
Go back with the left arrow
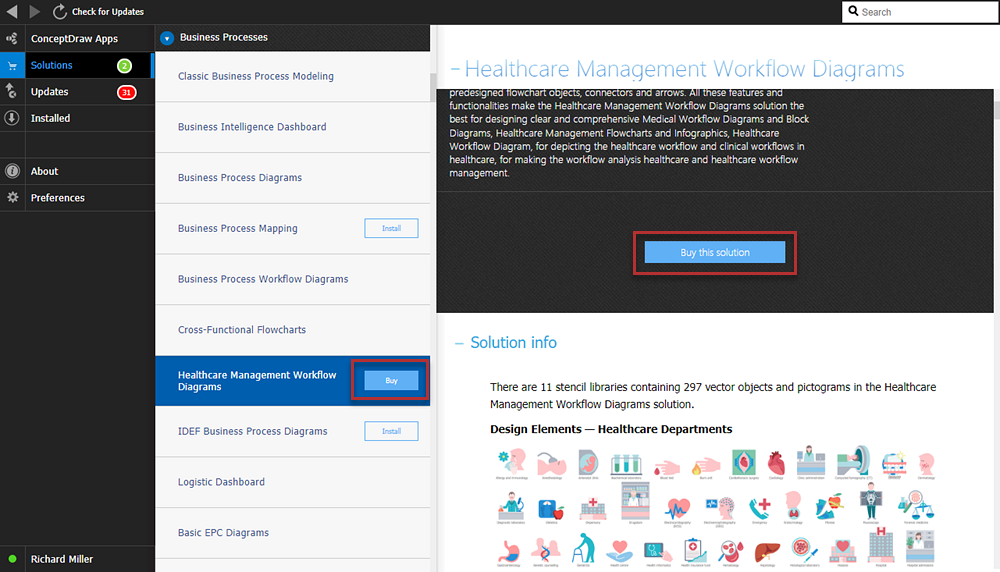pyautogui.click(x=11, y=11)
